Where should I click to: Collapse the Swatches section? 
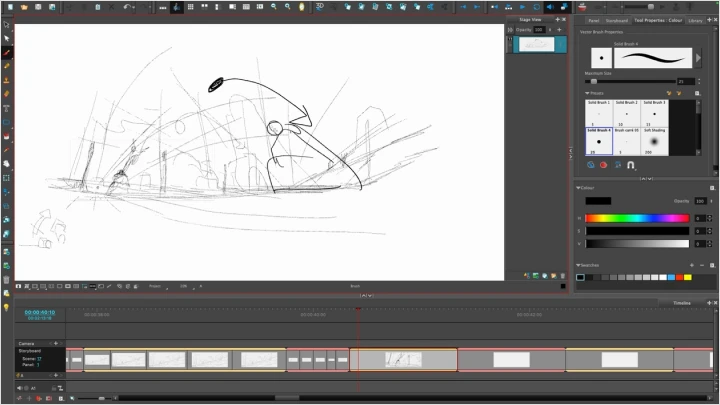(579, 264)
